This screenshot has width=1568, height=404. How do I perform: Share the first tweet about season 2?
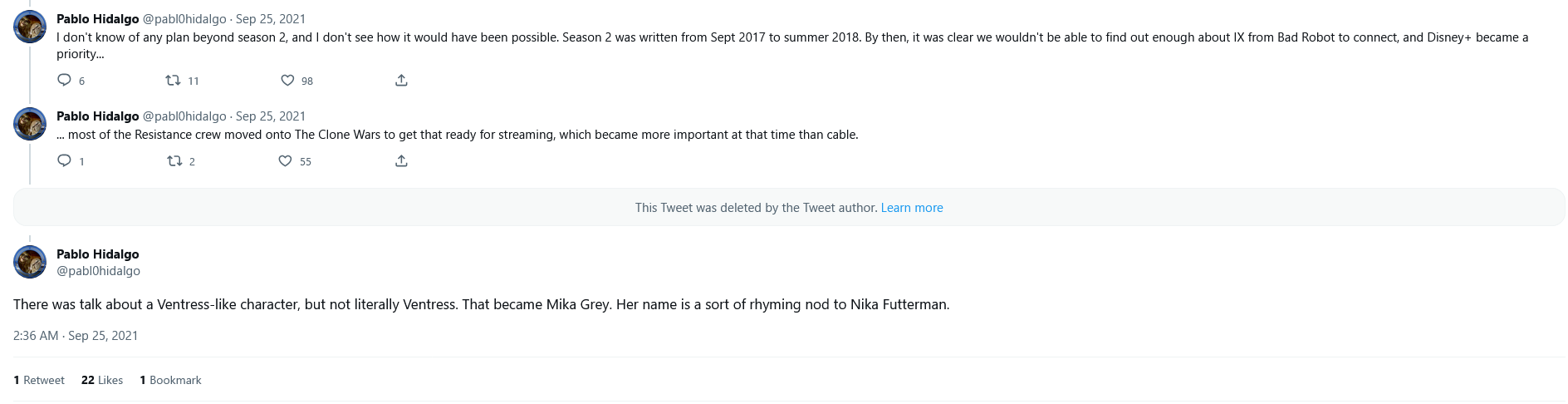[x=401, y=81]
